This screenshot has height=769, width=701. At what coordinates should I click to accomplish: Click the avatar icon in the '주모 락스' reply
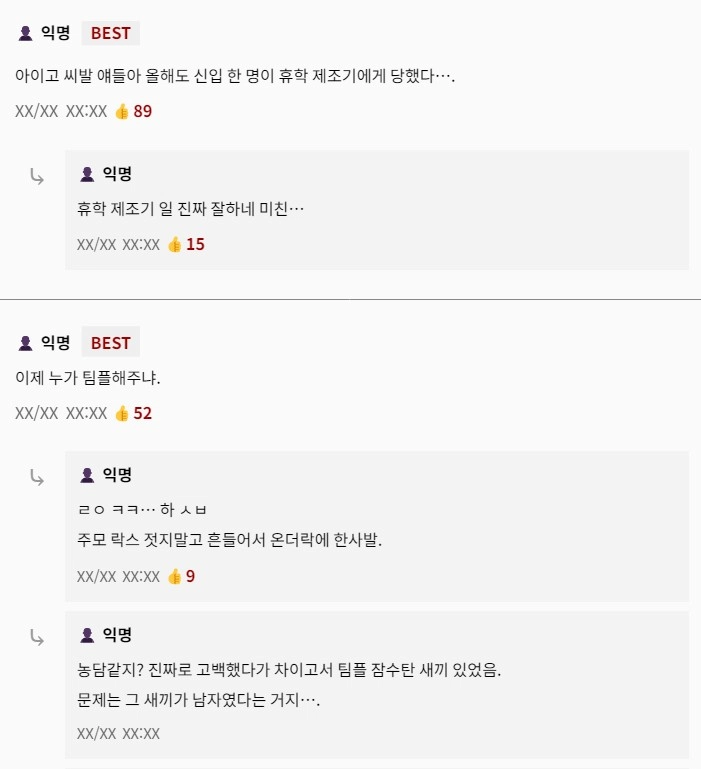(87, 475)
